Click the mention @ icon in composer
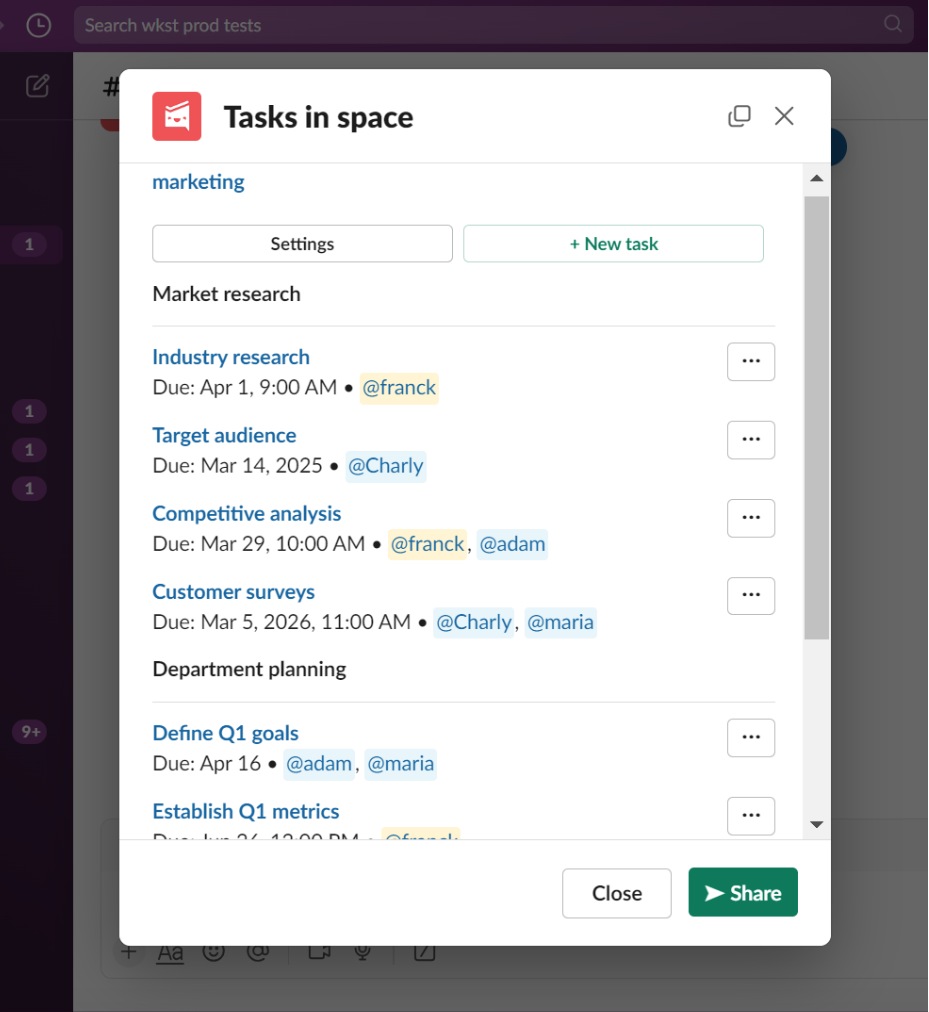Viewport: 929px width, 1012px height. point(259,951)
